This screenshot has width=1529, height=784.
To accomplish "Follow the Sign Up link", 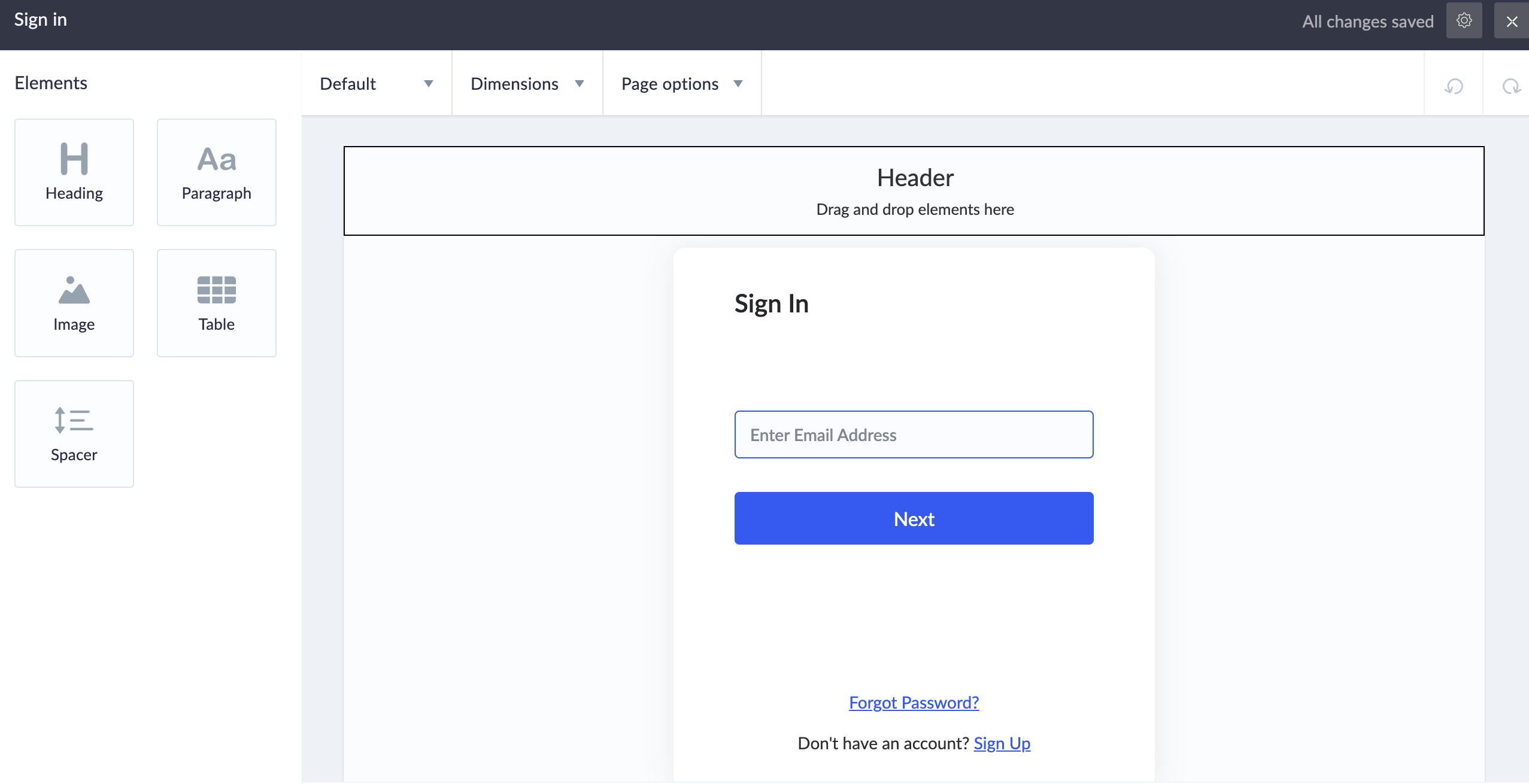I will 1002,743.
